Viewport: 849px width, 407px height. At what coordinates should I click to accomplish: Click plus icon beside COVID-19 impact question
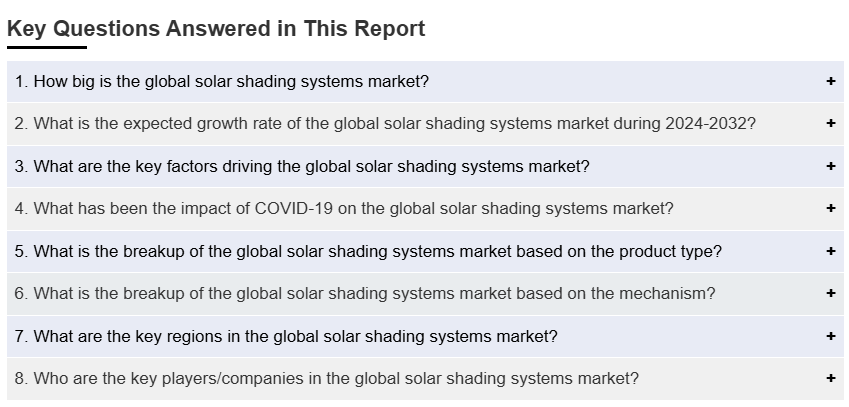pos(831,209)
